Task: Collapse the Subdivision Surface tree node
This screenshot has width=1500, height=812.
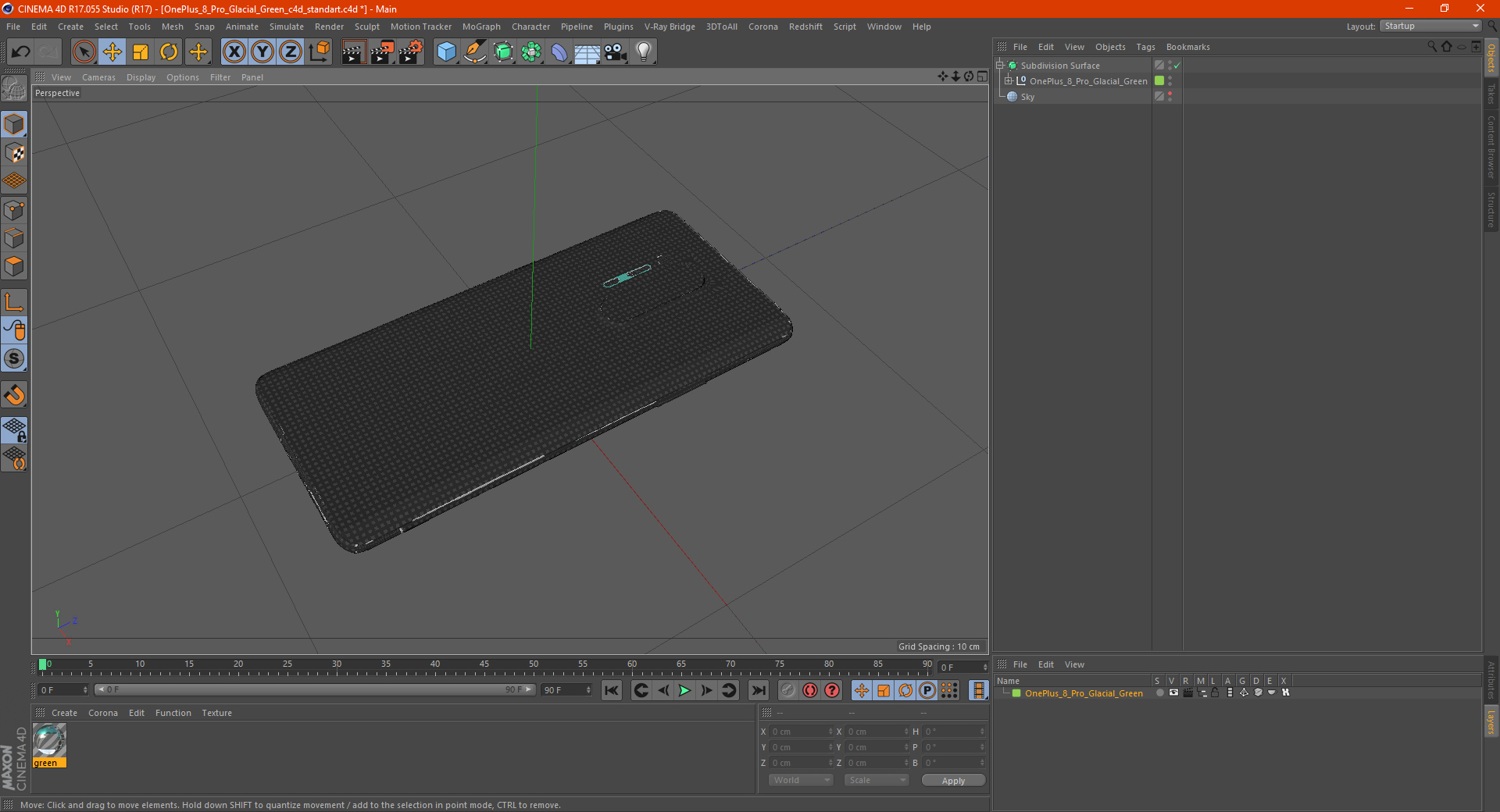Action: click(x=1000, y=66)
